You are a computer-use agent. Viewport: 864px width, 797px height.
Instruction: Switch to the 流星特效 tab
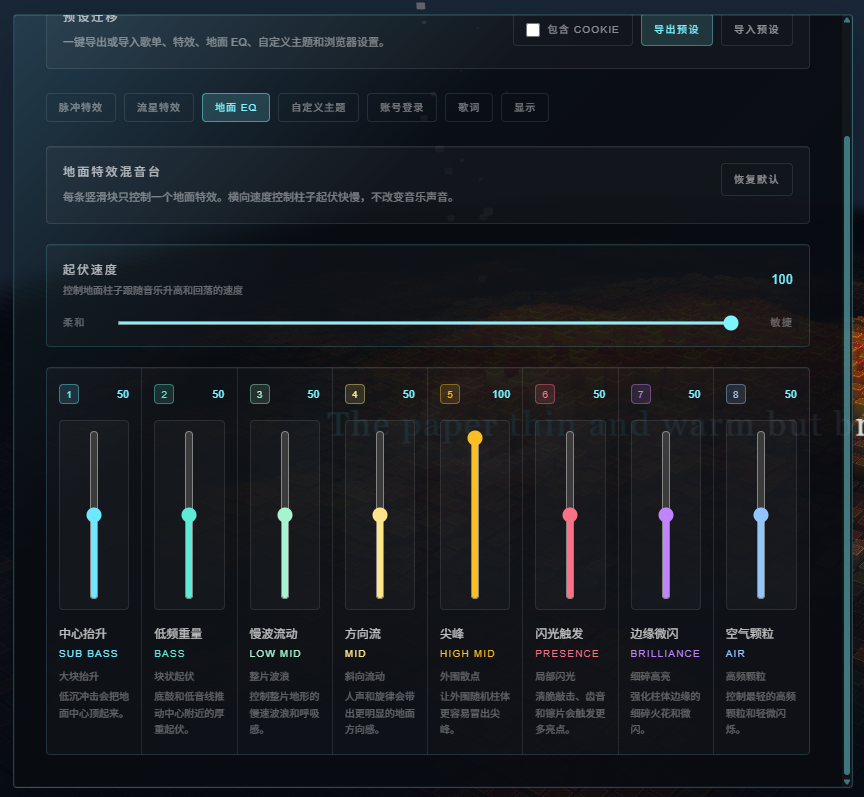point(159,107)
